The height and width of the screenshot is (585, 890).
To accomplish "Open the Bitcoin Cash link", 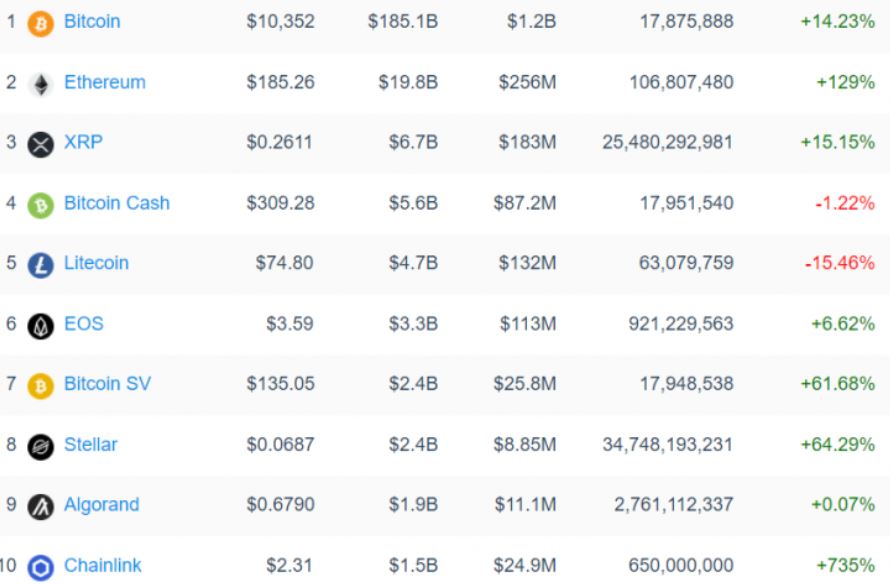I will tap(117, 203).
